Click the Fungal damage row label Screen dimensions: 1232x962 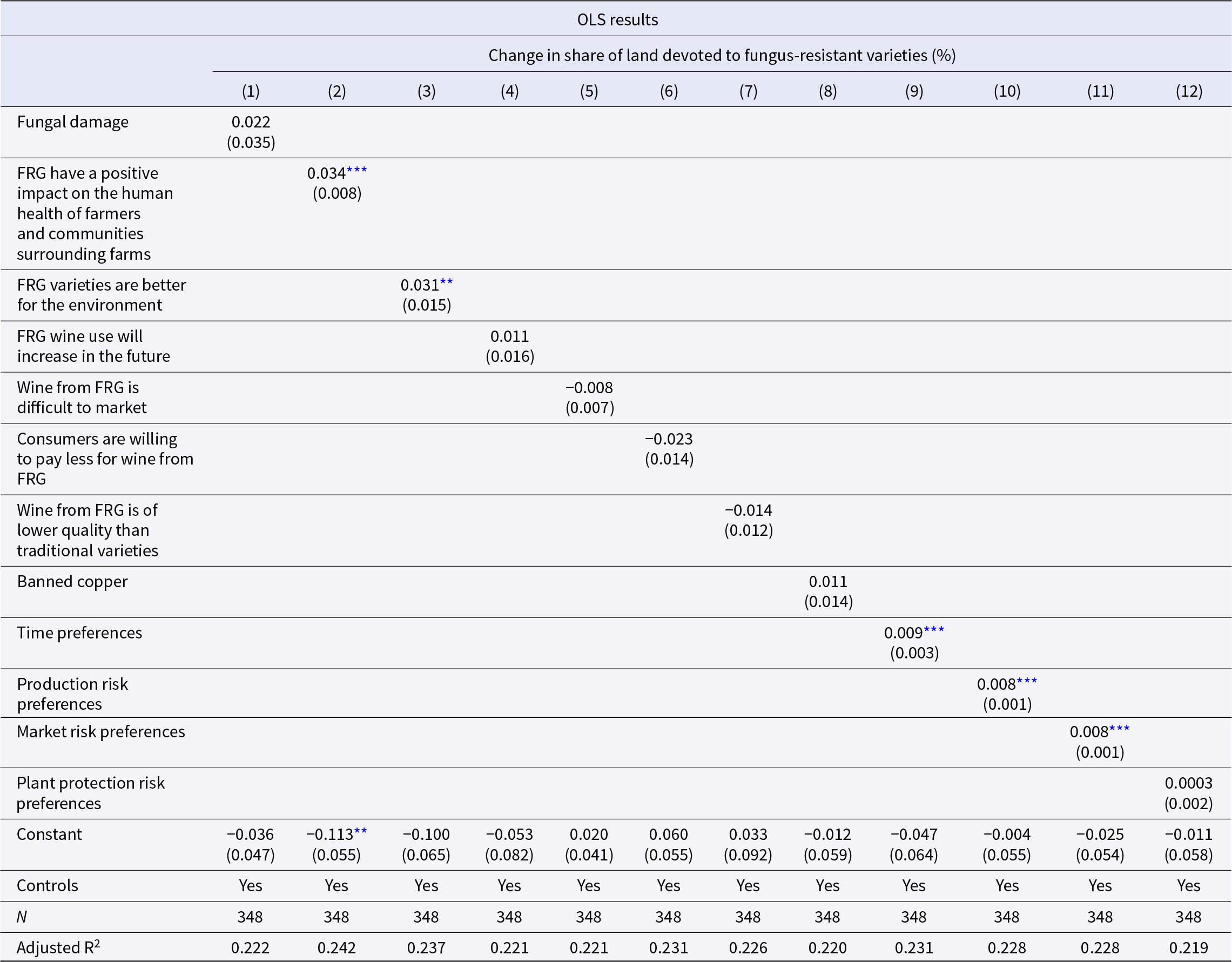coord(73,122)
